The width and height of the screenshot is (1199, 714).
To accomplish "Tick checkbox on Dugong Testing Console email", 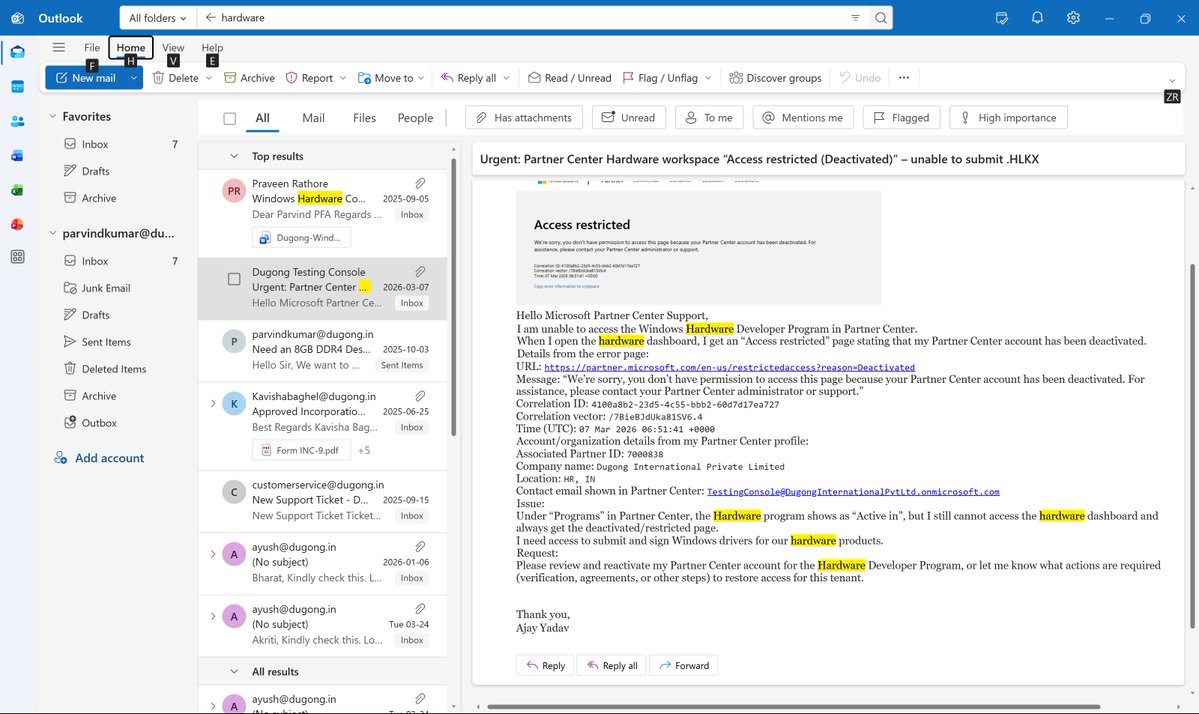I will pos(234,280).
